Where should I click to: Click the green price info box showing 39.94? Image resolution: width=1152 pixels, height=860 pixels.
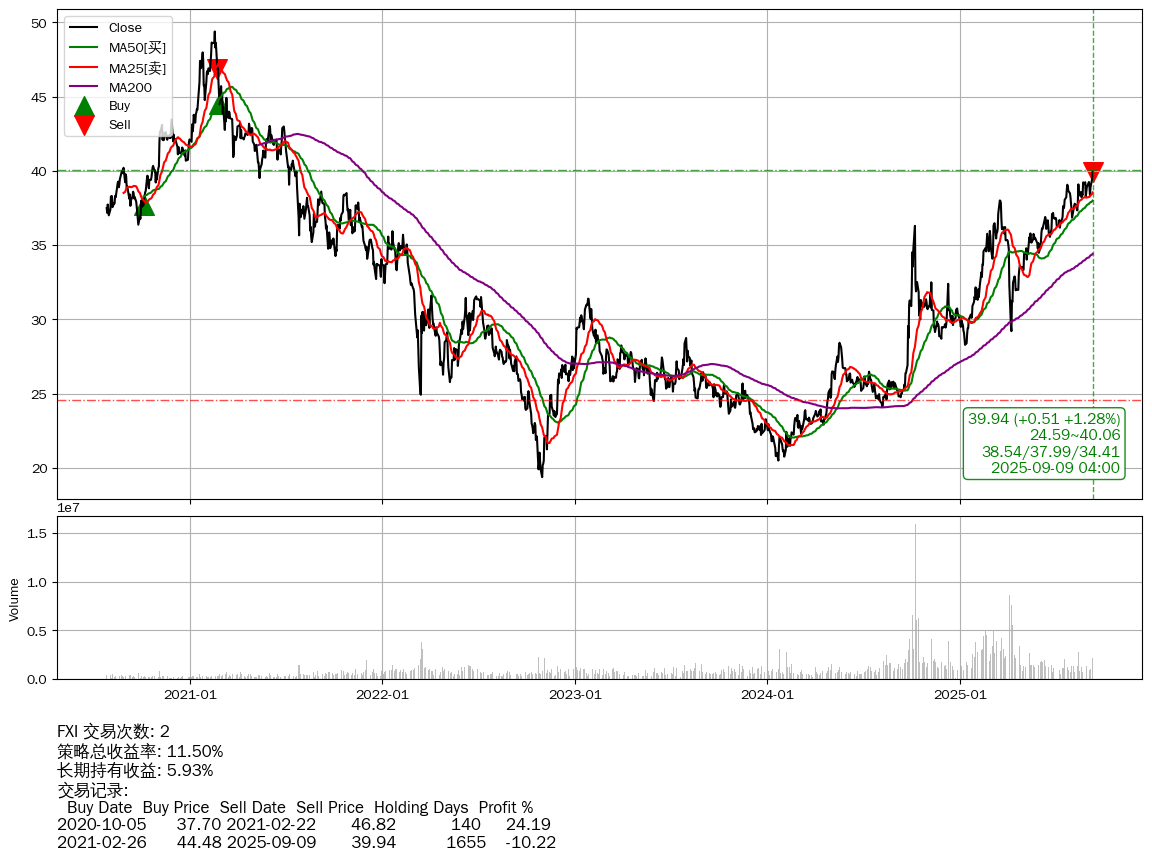(x=1044, y=443)
